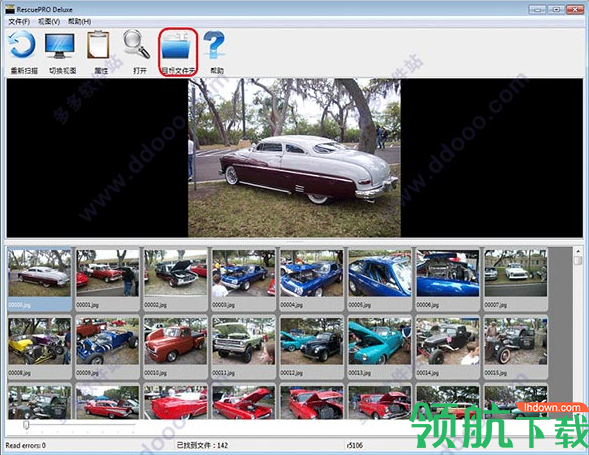Select thumbnail 00000.jpg

point(39,279)
